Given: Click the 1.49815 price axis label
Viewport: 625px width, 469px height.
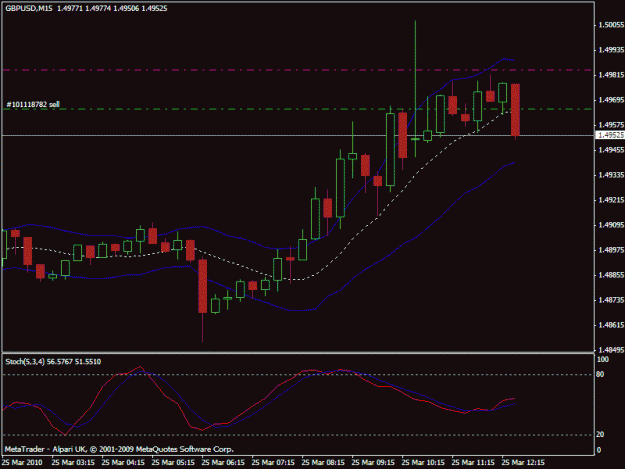Looking at the screenshot, I should click(611, 75).
